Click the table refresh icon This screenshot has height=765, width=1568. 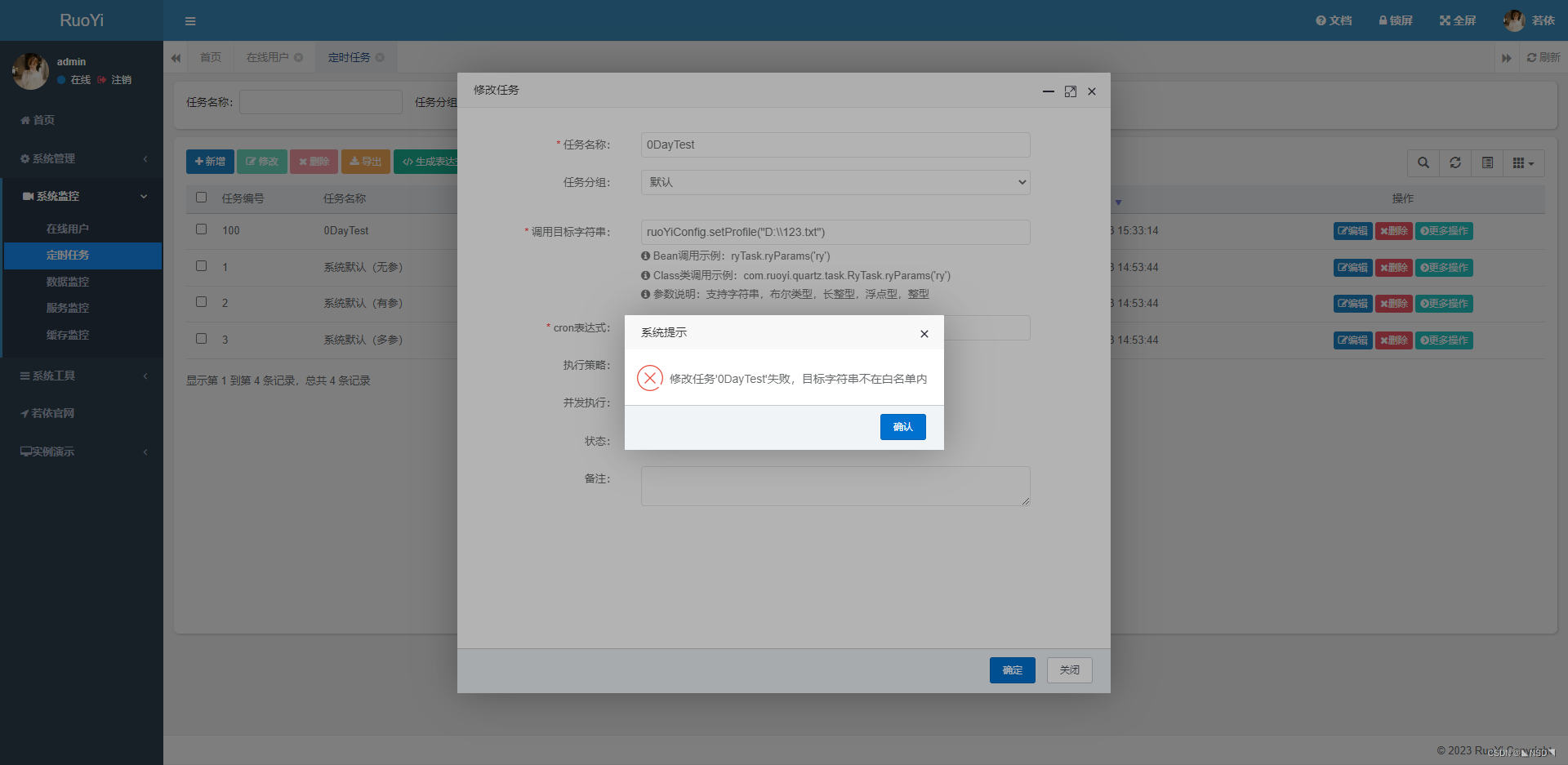click(1455, 163)
